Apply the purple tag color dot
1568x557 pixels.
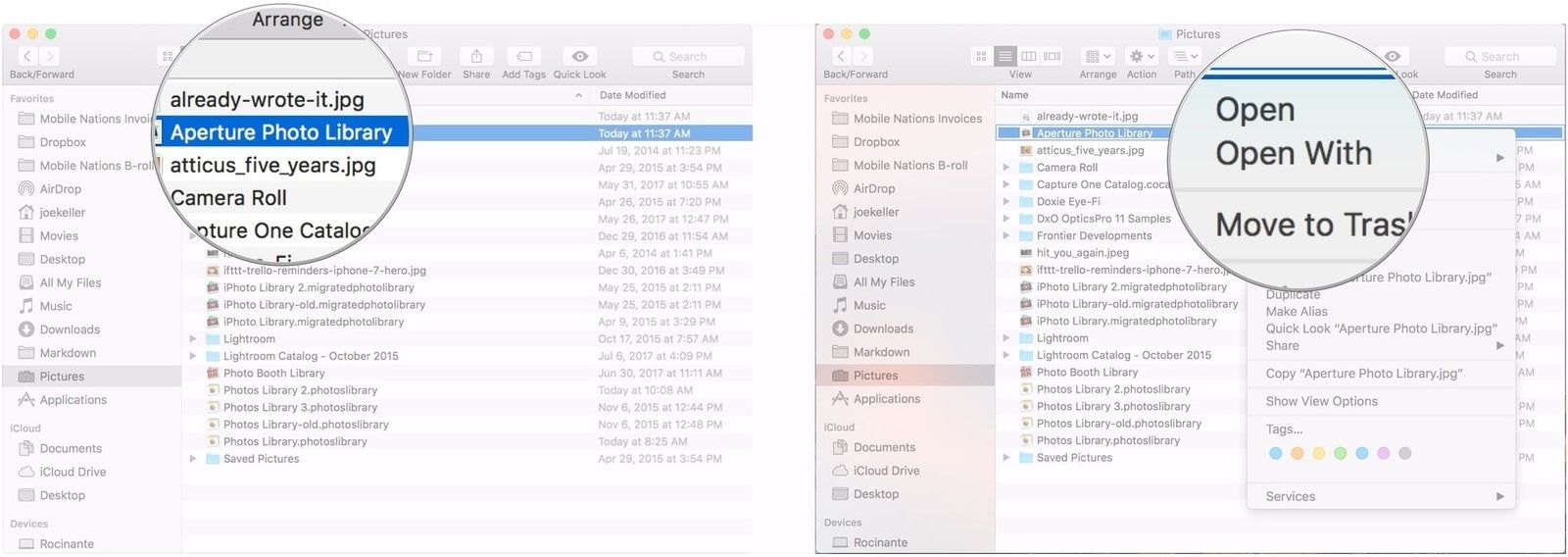point(1384,453)
